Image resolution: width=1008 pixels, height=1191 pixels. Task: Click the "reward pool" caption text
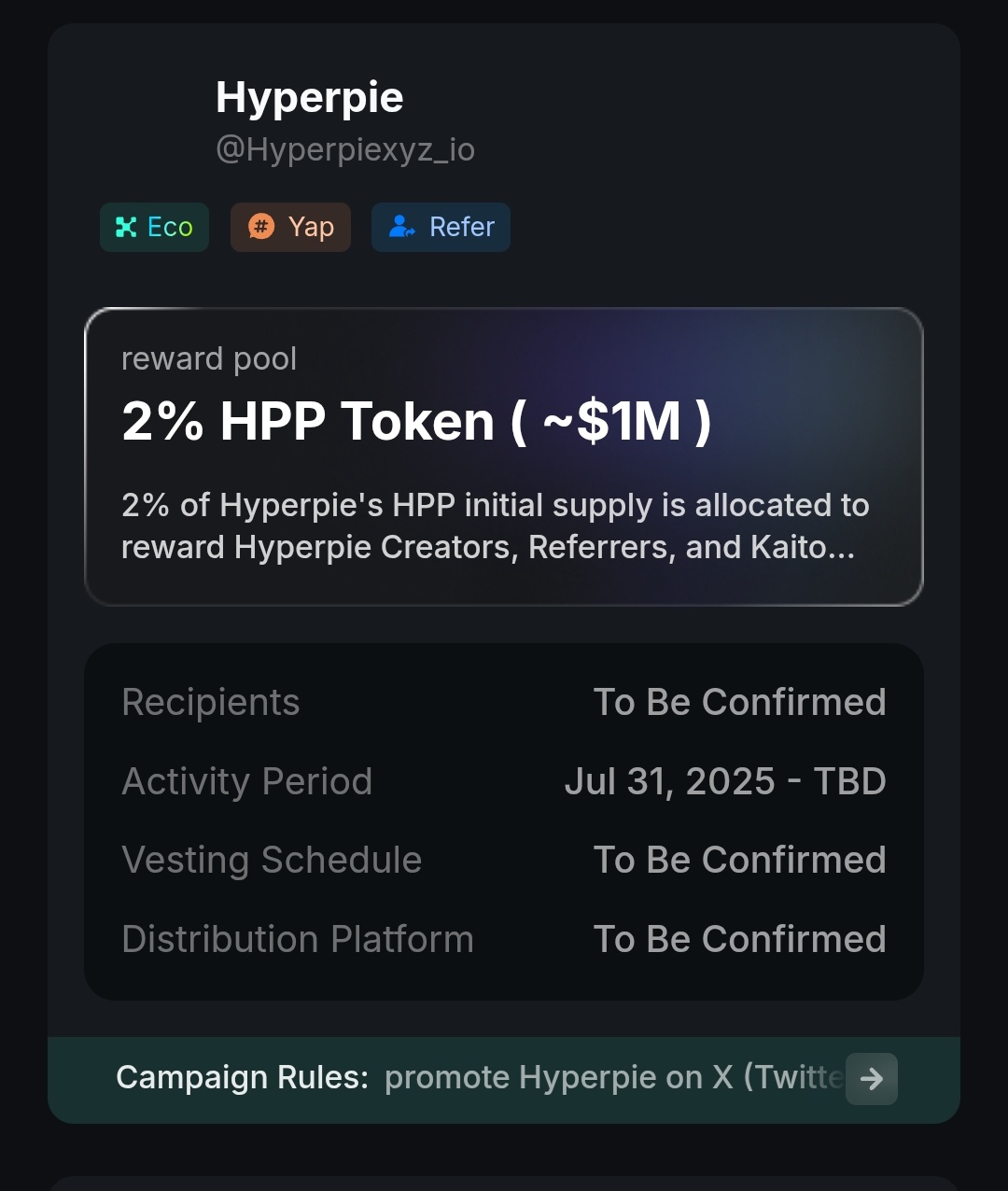click(x=209, y=358)
